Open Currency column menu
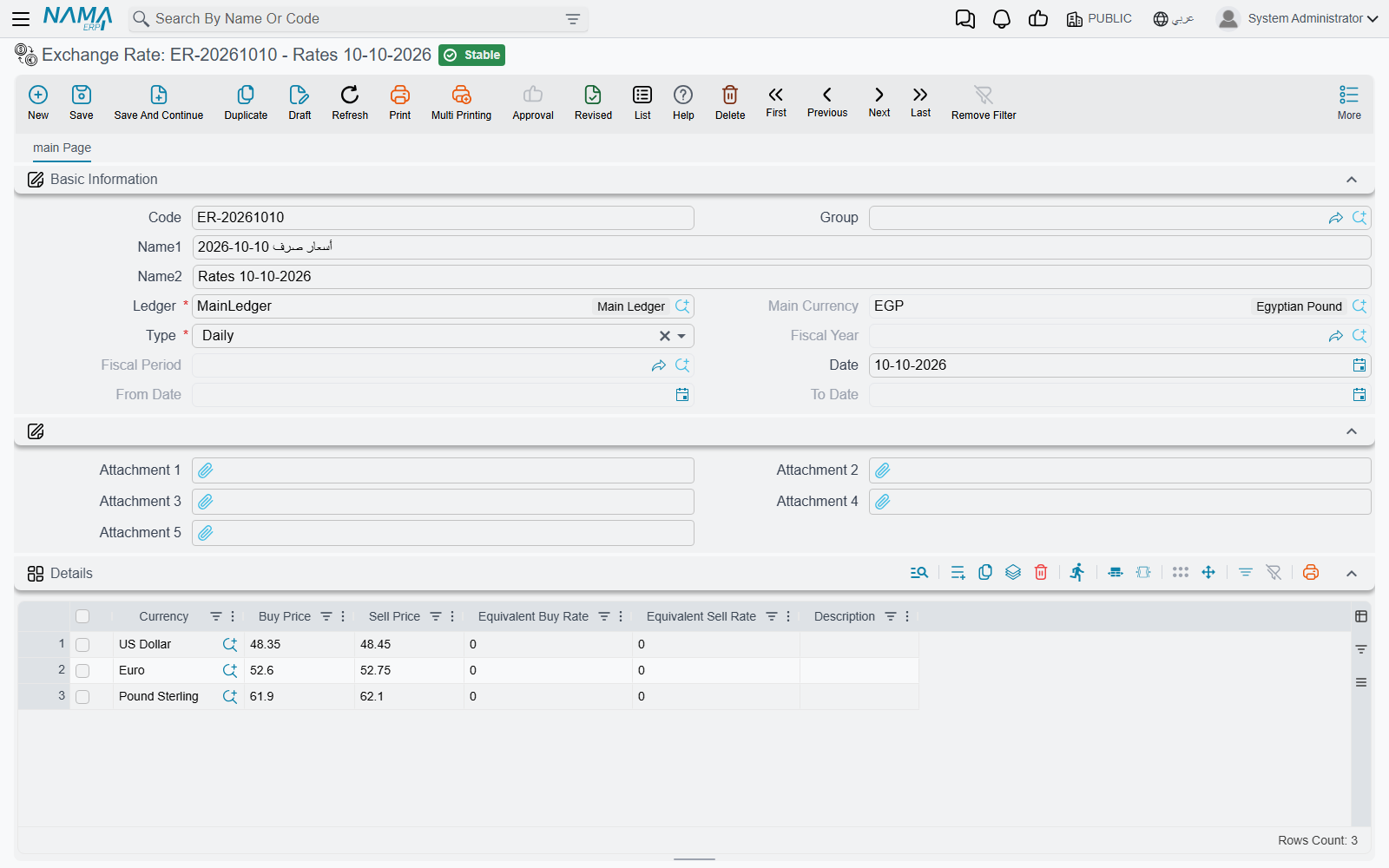 pyautogui.click(x=233, y=616)
